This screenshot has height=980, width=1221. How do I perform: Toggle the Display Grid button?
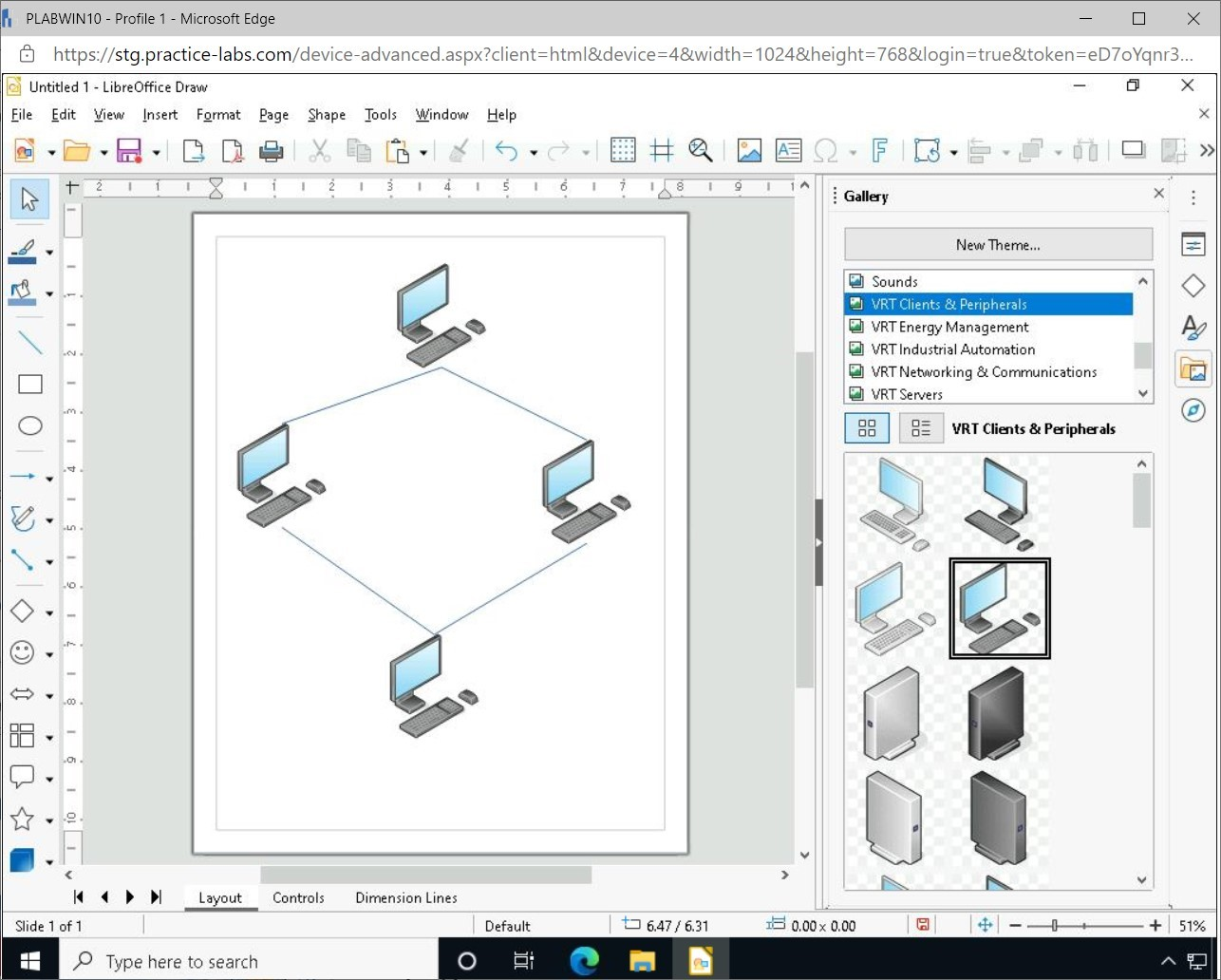pos(623,150)
